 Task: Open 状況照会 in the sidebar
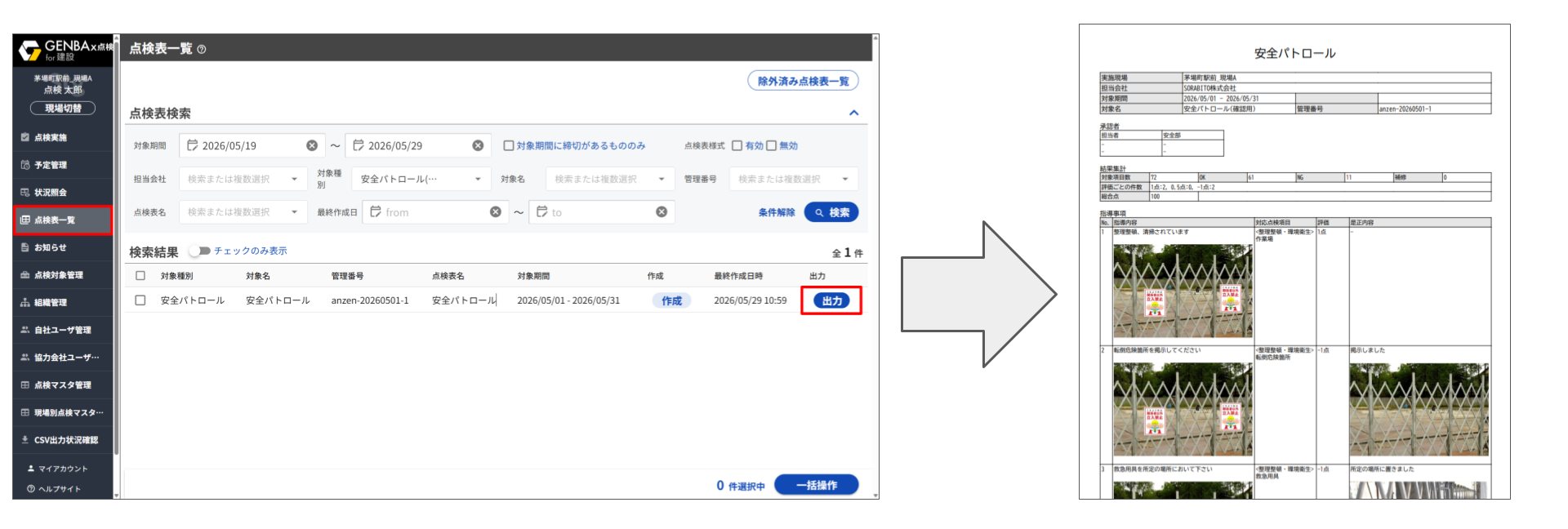click(x=63, y=193)
